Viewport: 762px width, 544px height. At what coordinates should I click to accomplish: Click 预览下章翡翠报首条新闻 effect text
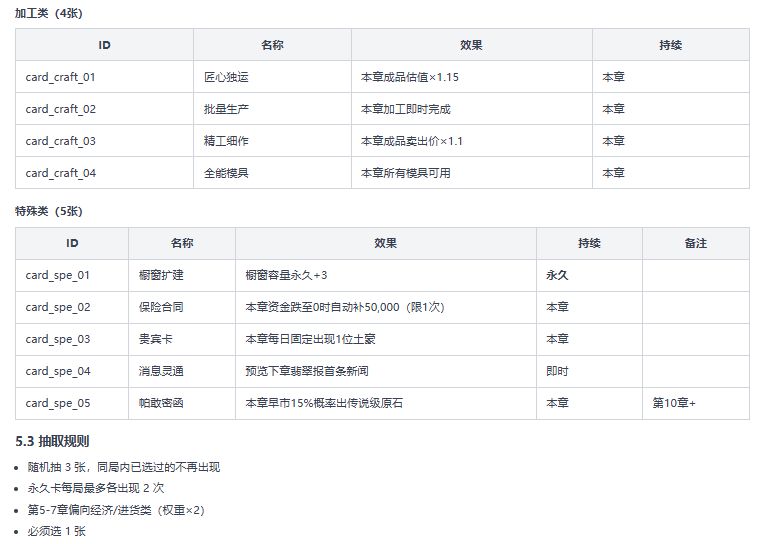point(307,371)
